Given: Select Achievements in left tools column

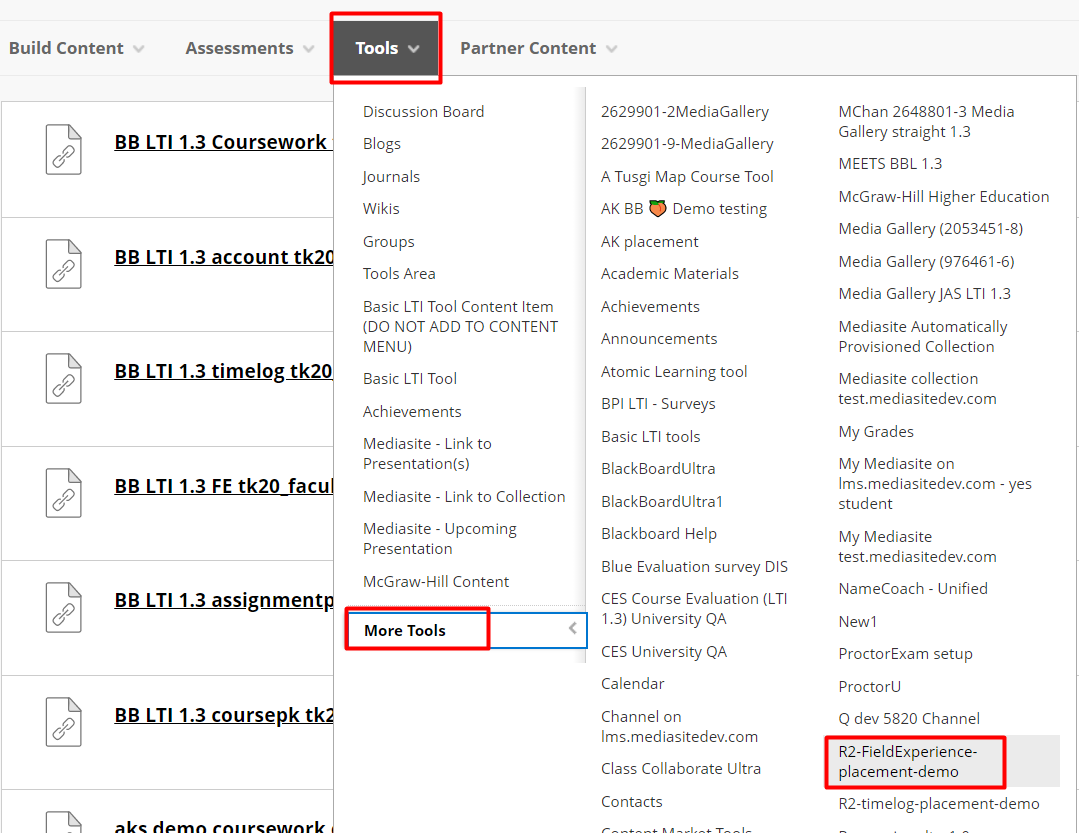Looking at the screenshot, I should (412, 411).
